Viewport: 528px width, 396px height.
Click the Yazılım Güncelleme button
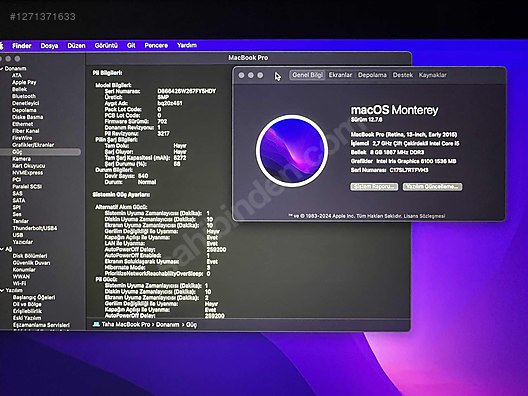tap(432, 187)
